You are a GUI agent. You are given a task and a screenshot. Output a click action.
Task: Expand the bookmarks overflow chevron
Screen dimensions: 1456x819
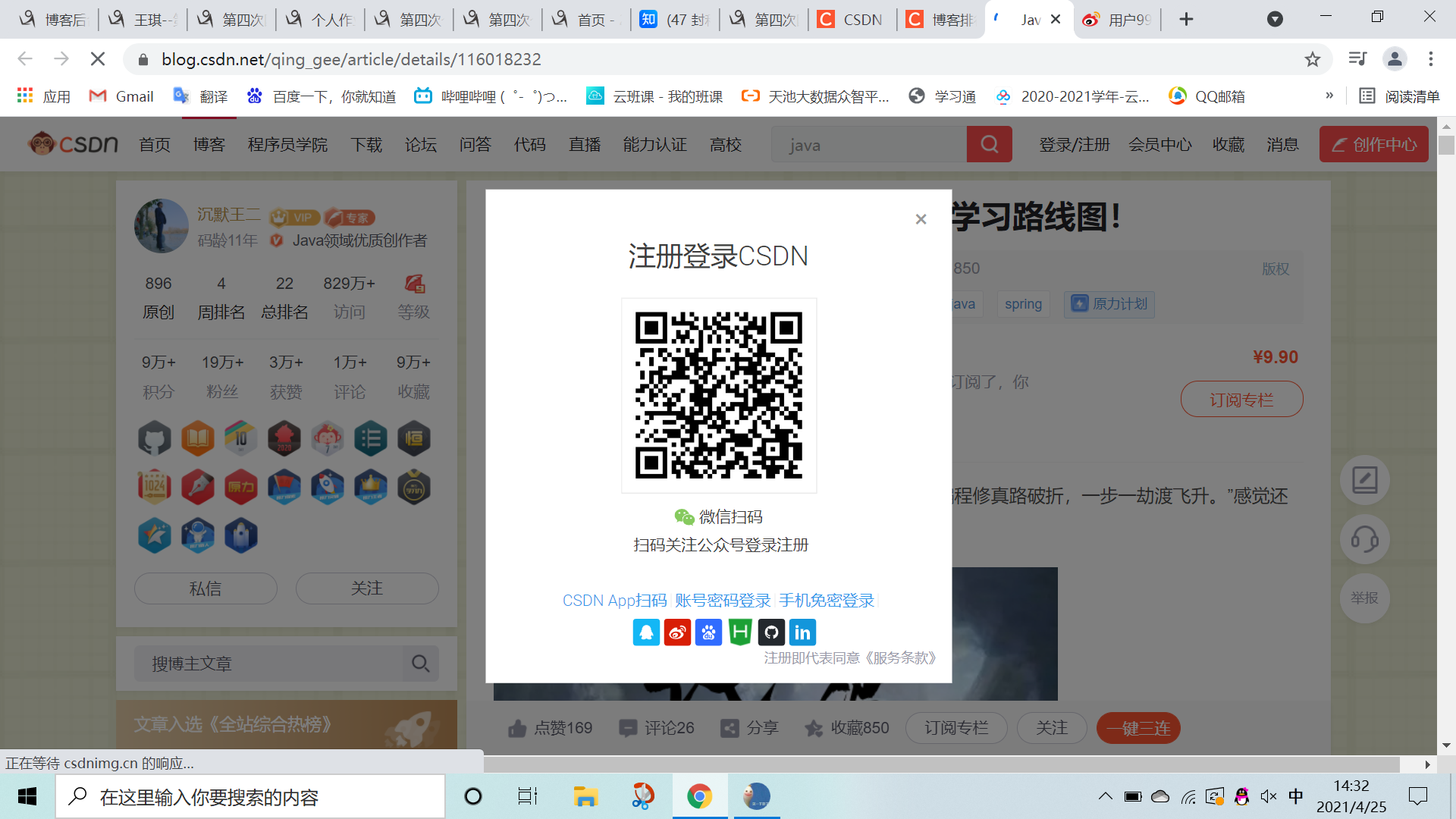tap(1329, 96)
